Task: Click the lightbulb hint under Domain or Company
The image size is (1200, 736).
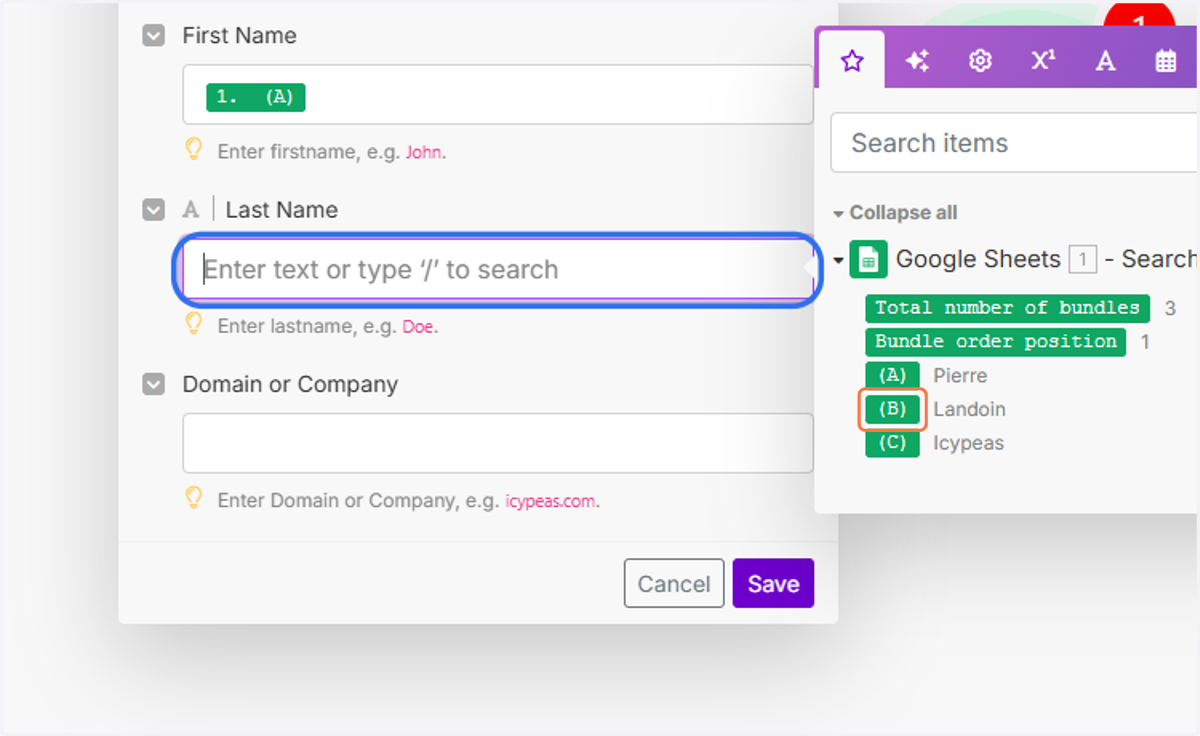Action: (x=194, y=498)
